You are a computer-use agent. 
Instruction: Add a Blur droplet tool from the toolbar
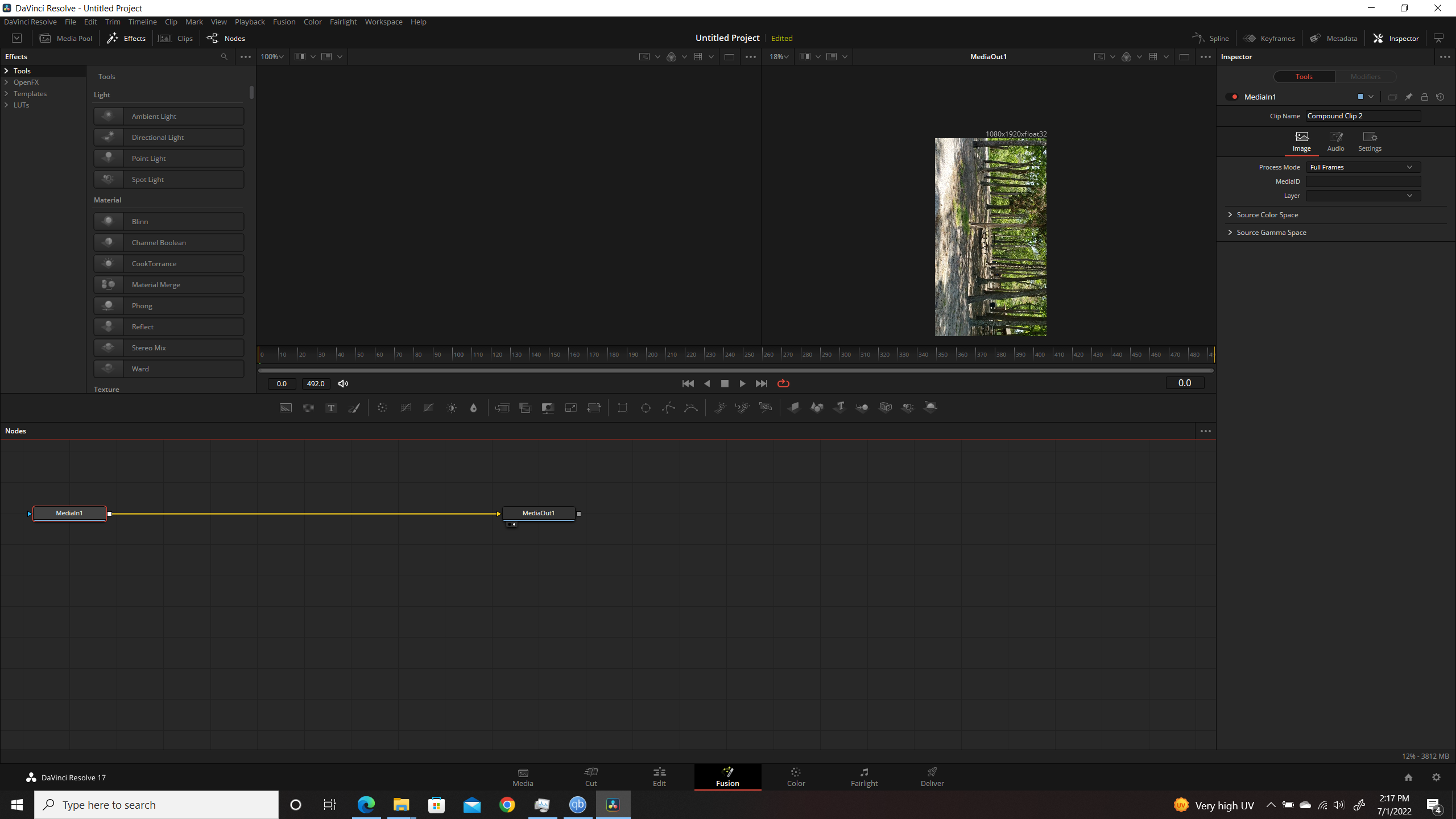tap(473, 408)
